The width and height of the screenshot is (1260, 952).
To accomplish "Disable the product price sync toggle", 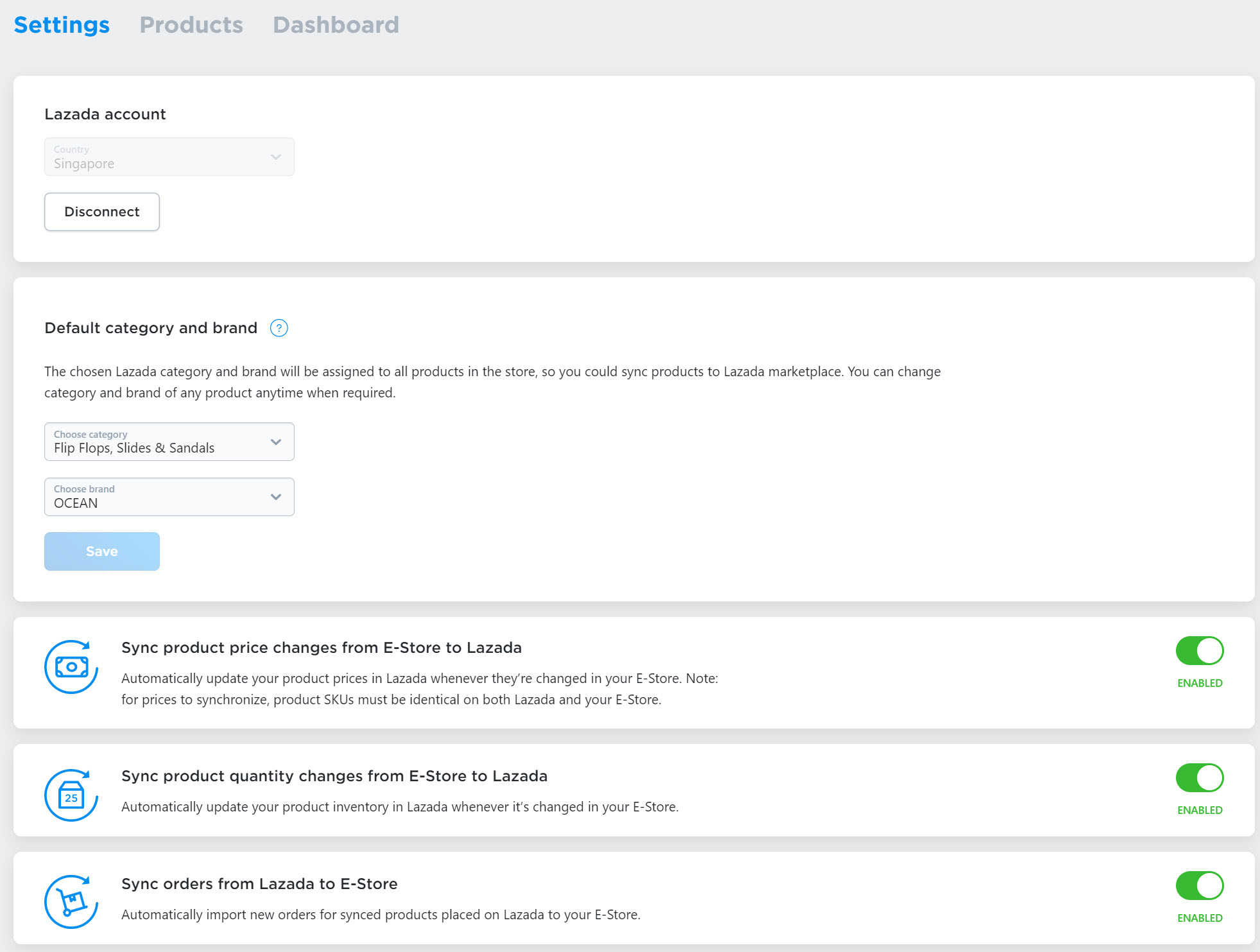I will [1200, 651].
